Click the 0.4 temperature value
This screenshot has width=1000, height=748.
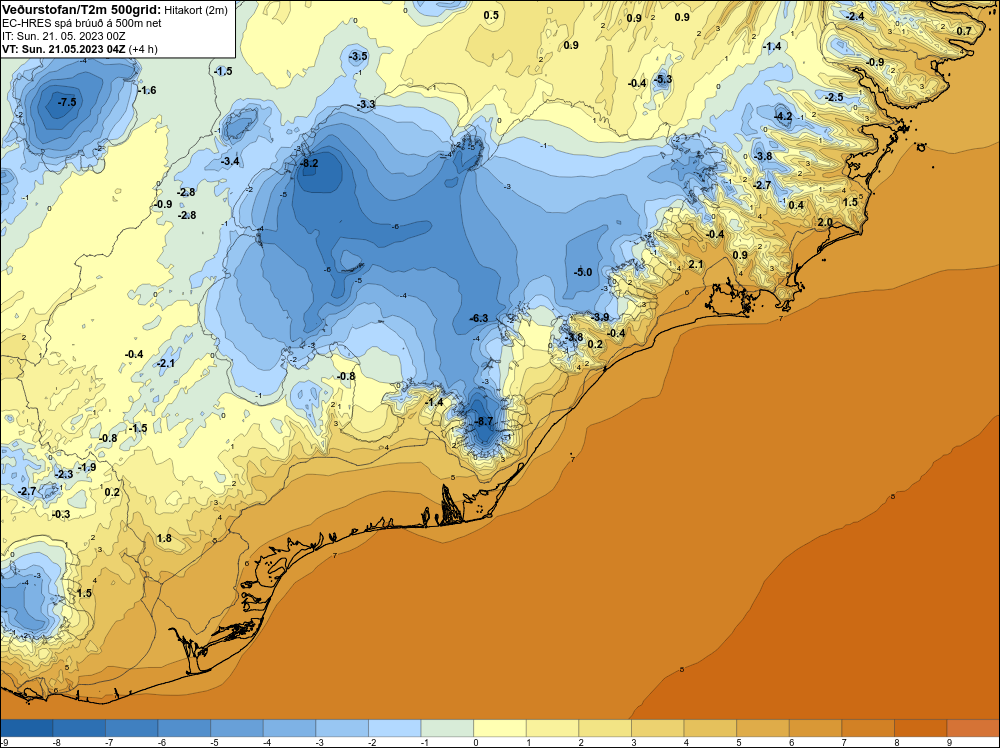[796, 205]
